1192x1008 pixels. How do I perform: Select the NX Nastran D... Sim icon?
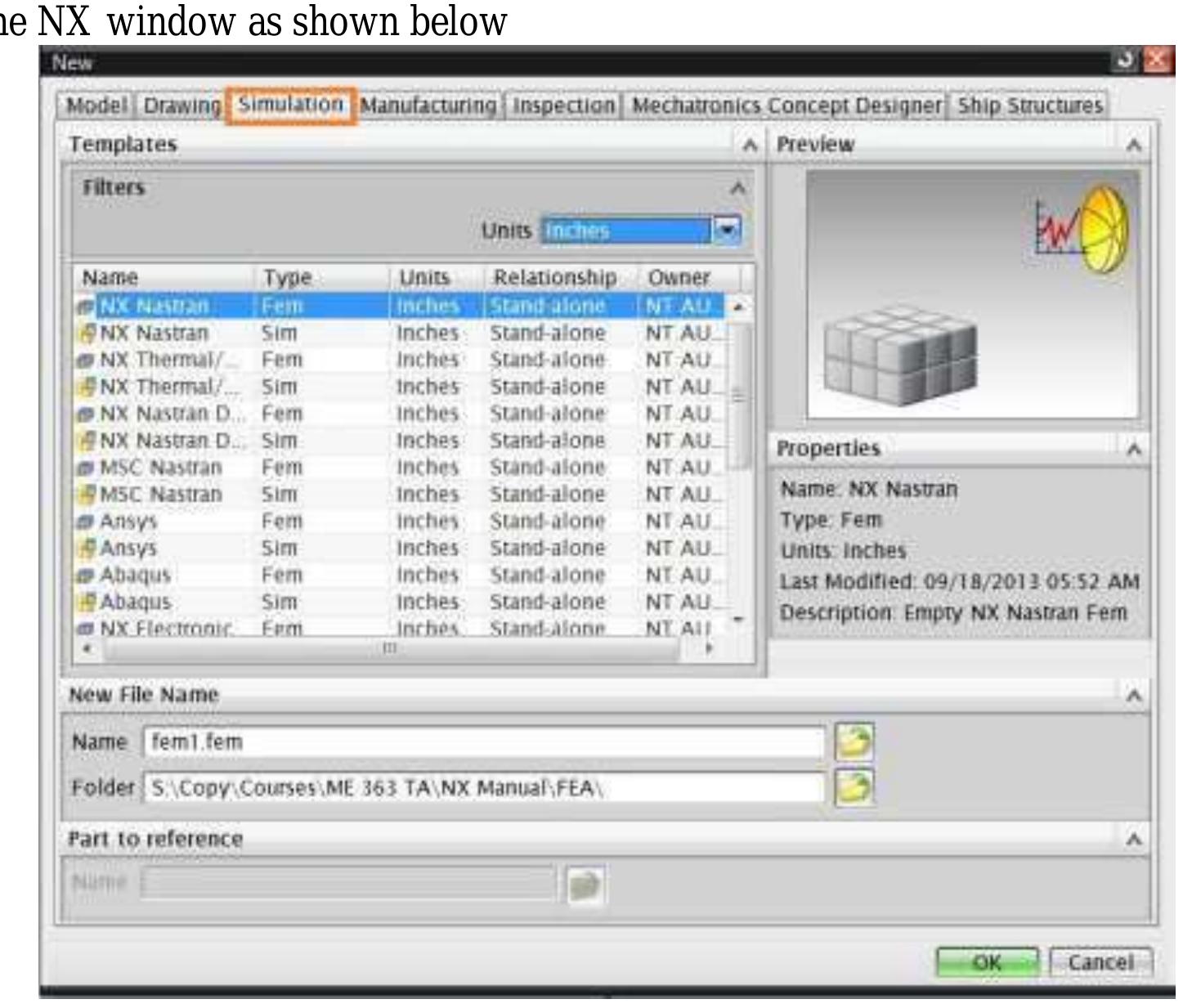[x=86, y=441]
